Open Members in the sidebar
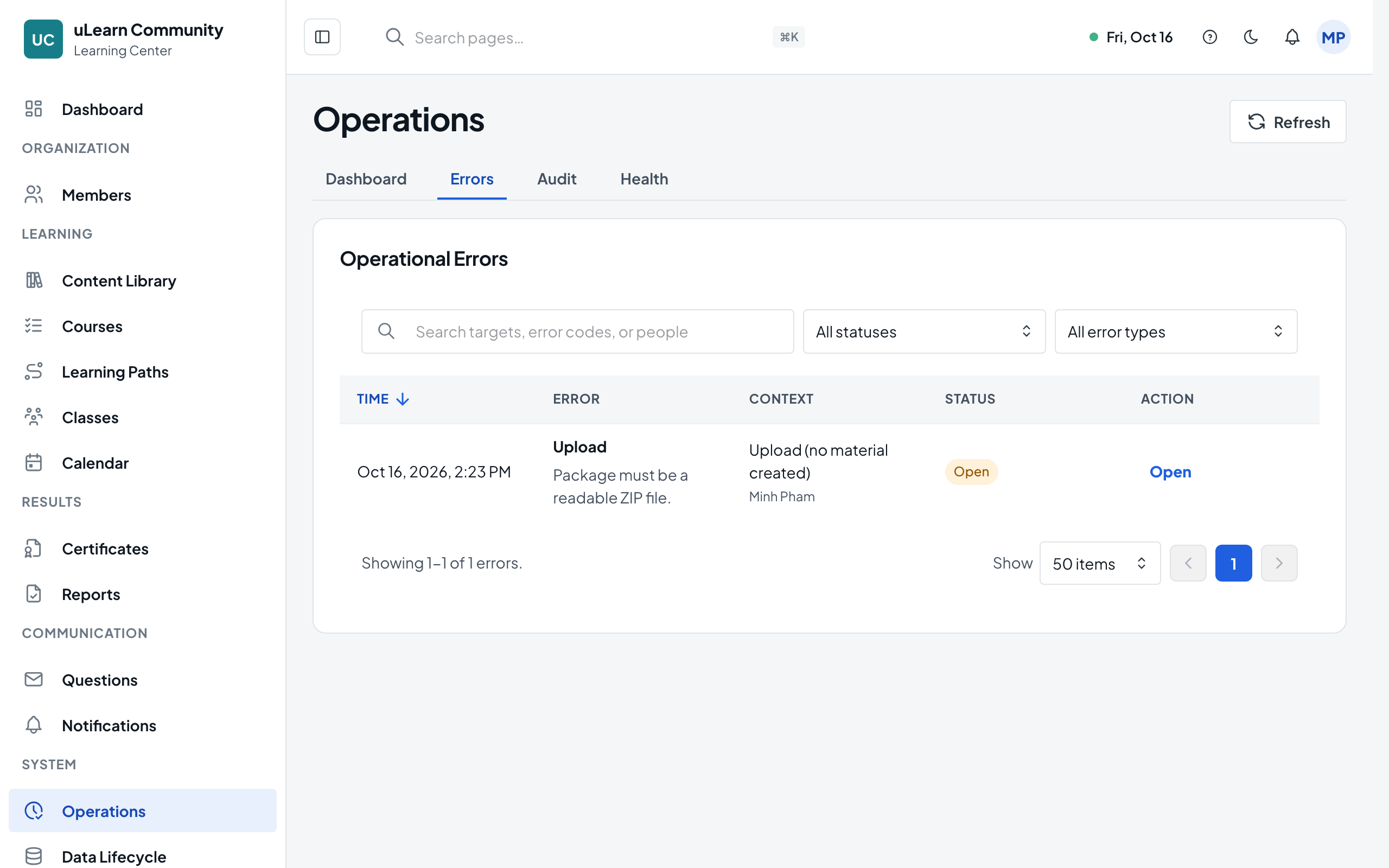 click(x=142, y=195)
